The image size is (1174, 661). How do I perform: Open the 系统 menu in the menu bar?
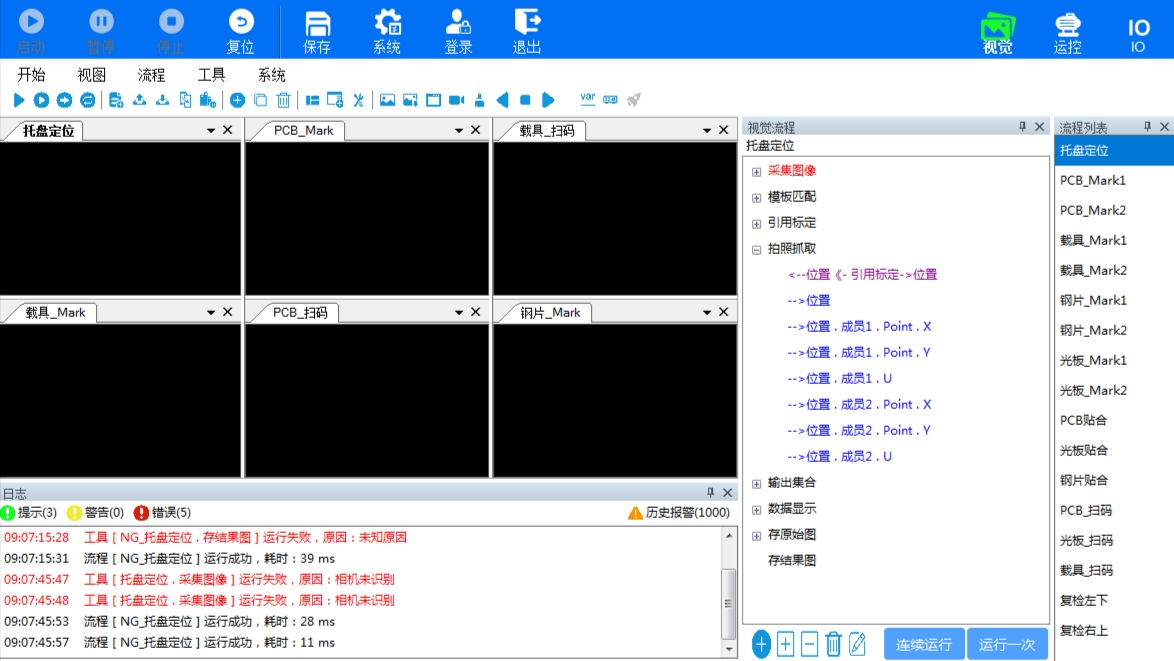pos(272,75)
